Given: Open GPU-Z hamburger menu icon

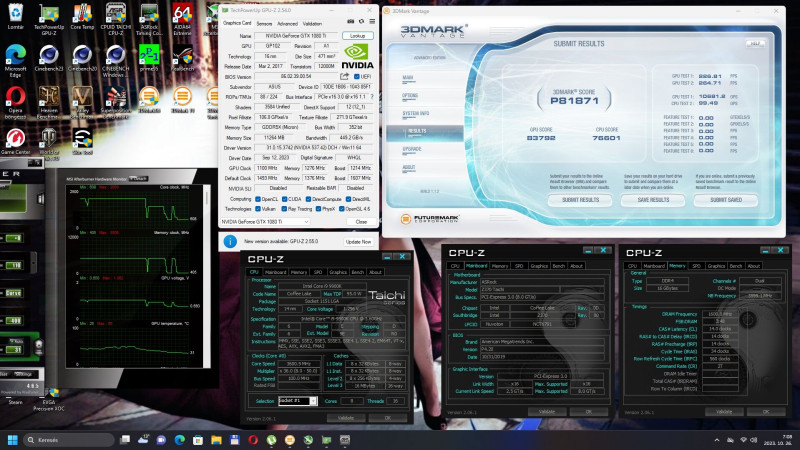Looking at the screenshot, I should [372, 21].
